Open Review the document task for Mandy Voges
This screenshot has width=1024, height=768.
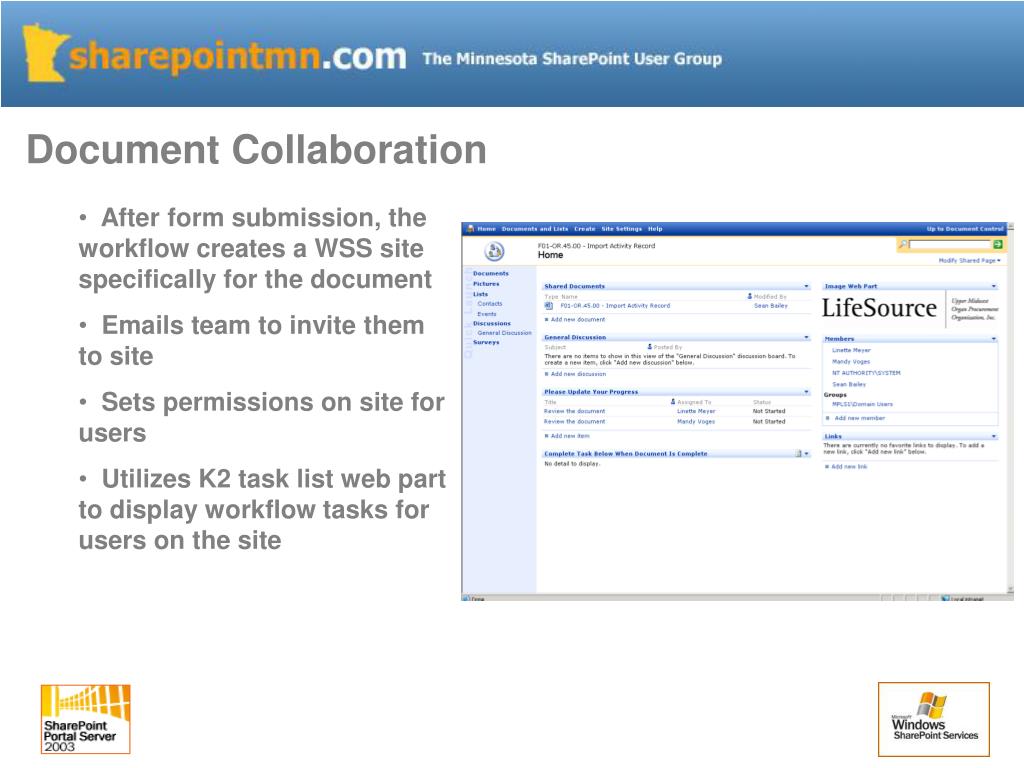pos(575,422)
